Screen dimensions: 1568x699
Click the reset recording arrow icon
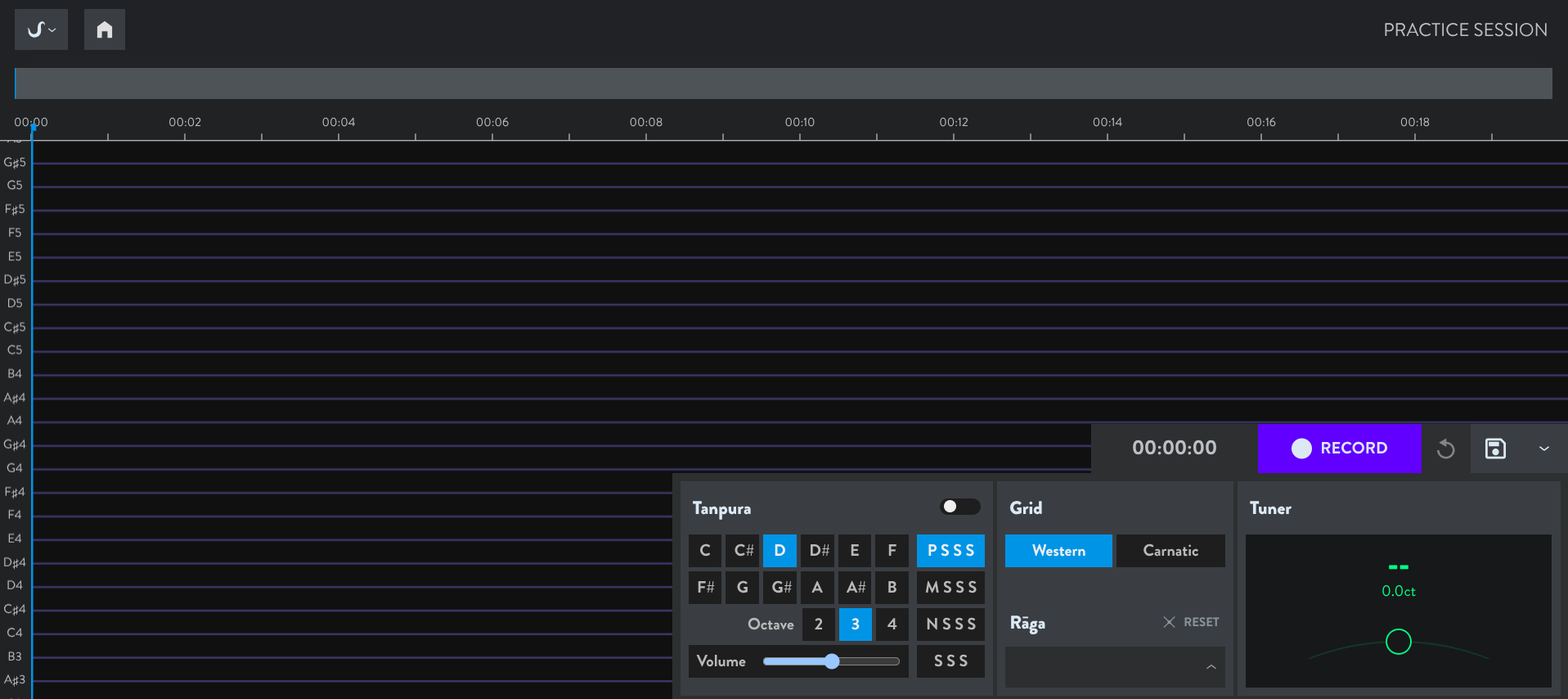tap(1445, 449)
